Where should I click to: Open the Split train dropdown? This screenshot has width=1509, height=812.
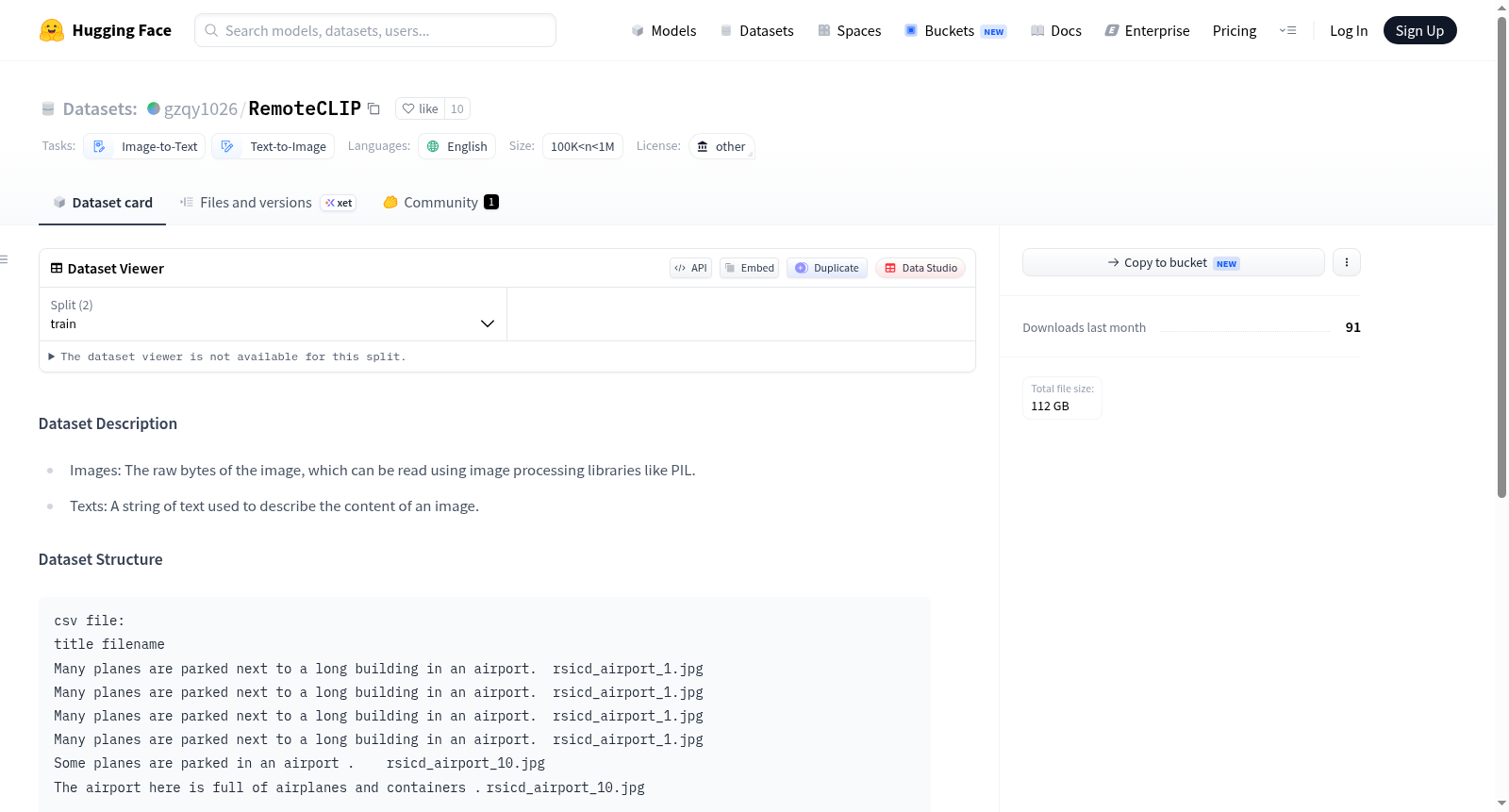(273, 314)
